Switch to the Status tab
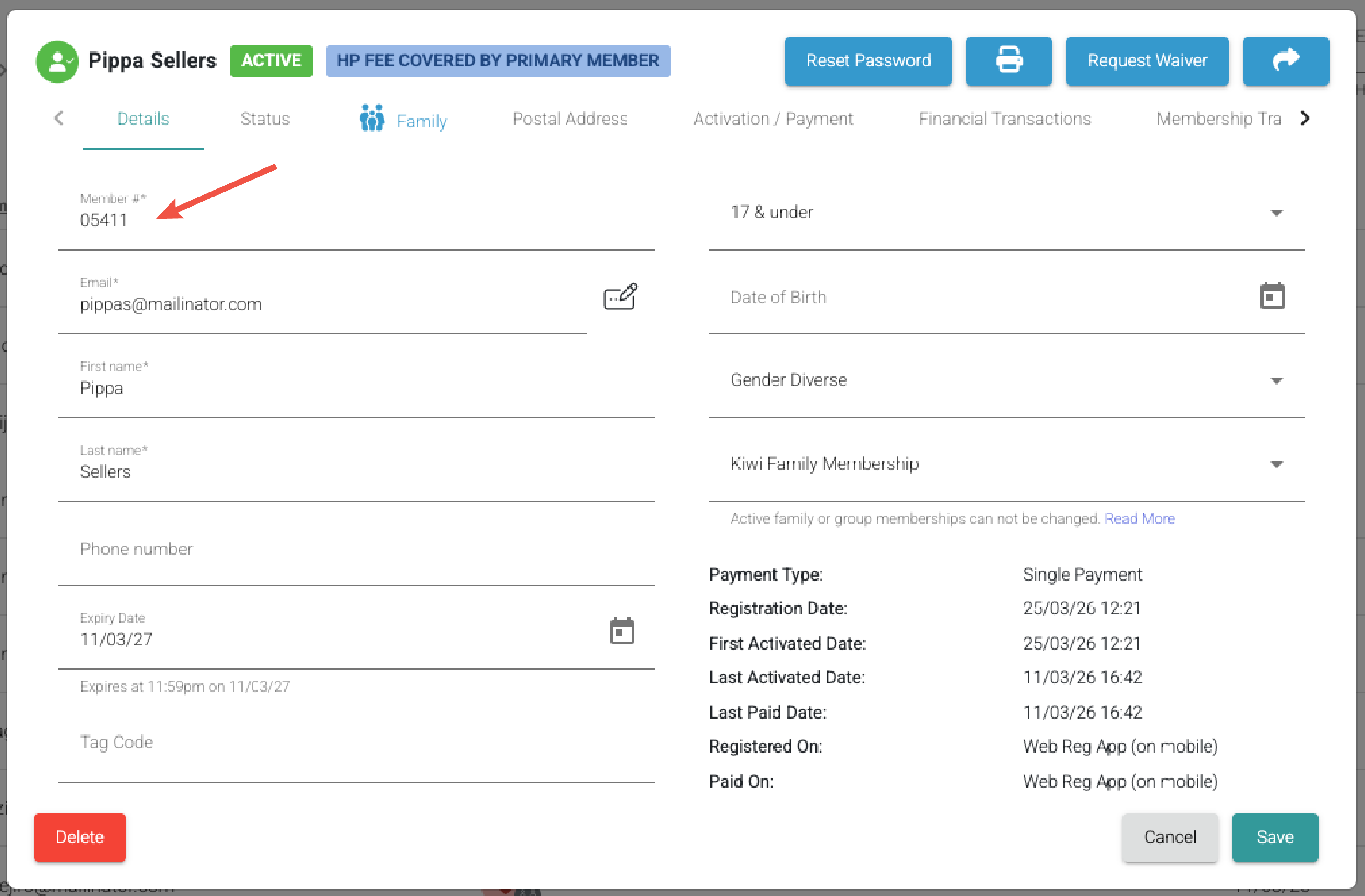Viewport: 1365px width, 896px height. [x=264, y=119]
